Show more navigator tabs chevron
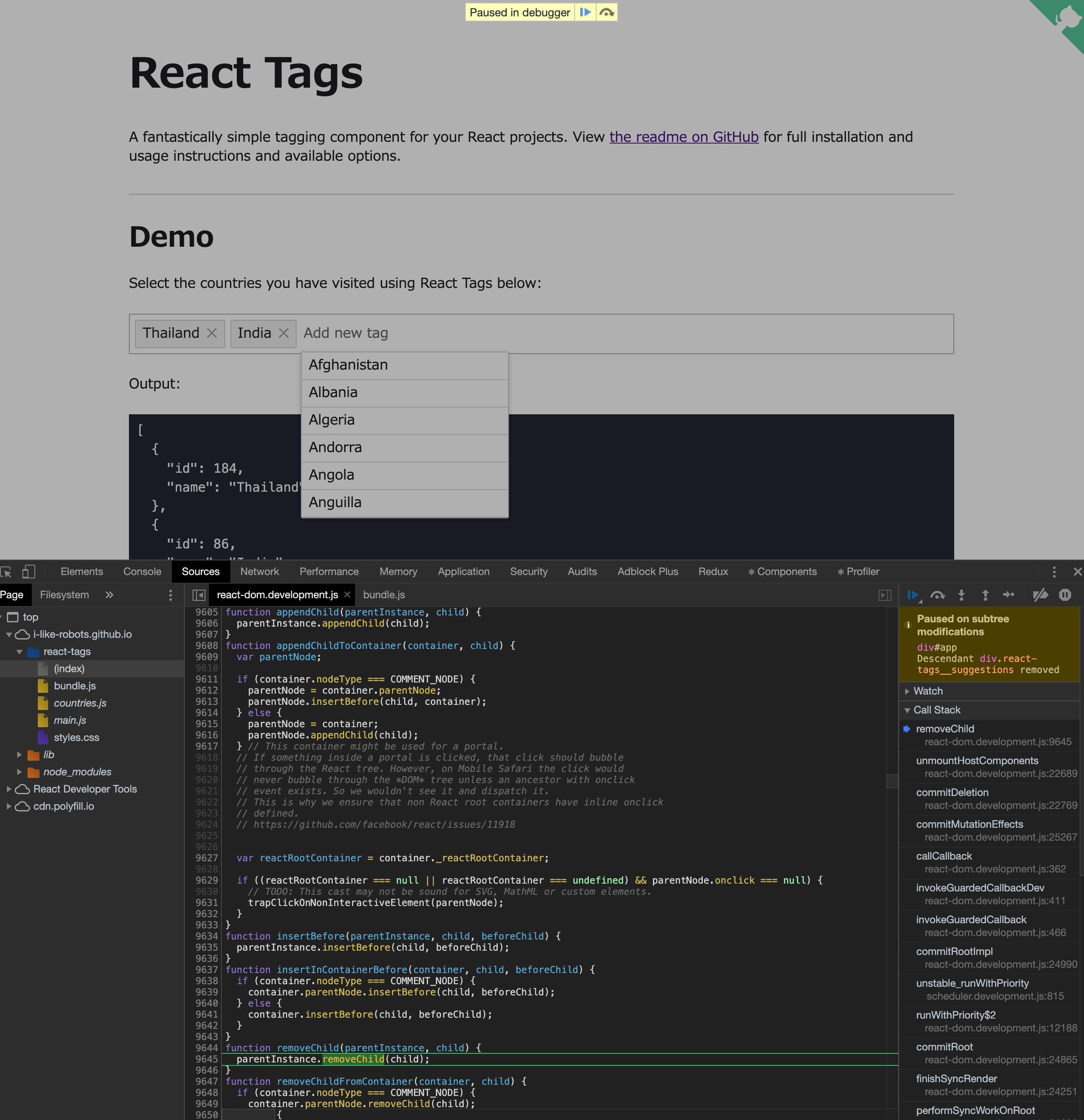This screenshot has height=1120, width=1084. point(109,595)
